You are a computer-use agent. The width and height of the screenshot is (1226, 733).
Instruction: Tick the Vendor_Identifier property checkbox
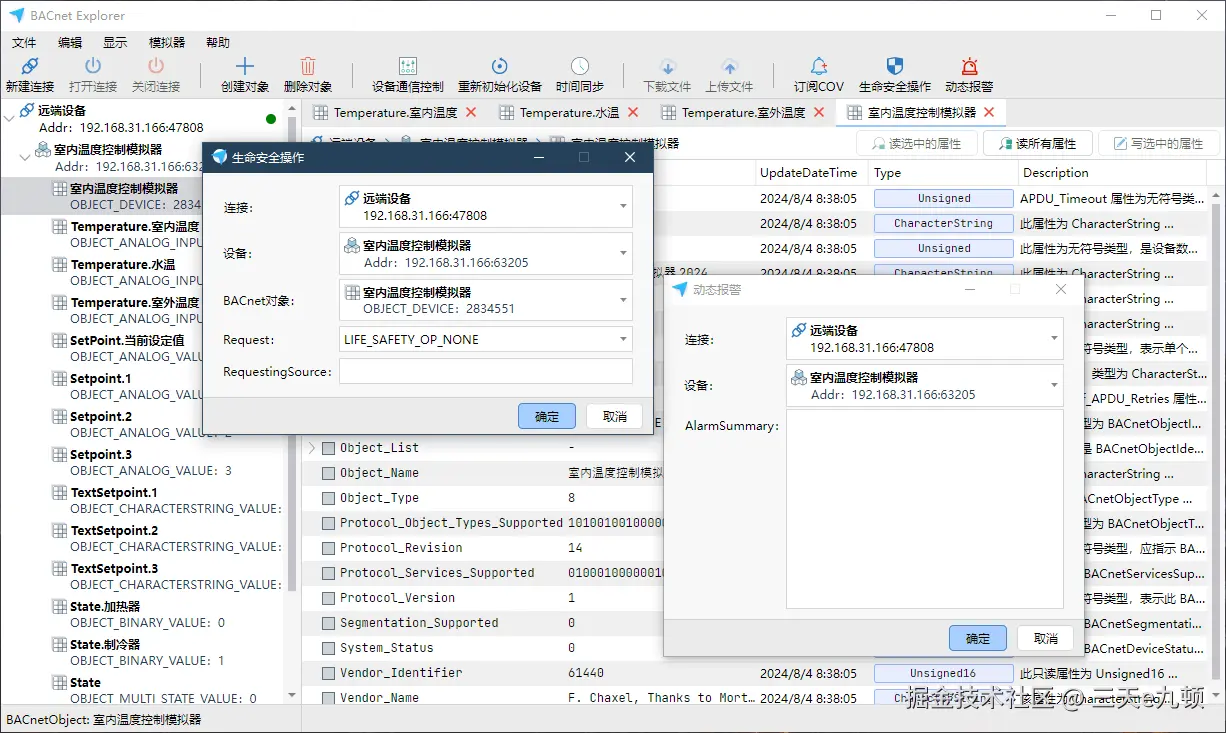(328, 673)
